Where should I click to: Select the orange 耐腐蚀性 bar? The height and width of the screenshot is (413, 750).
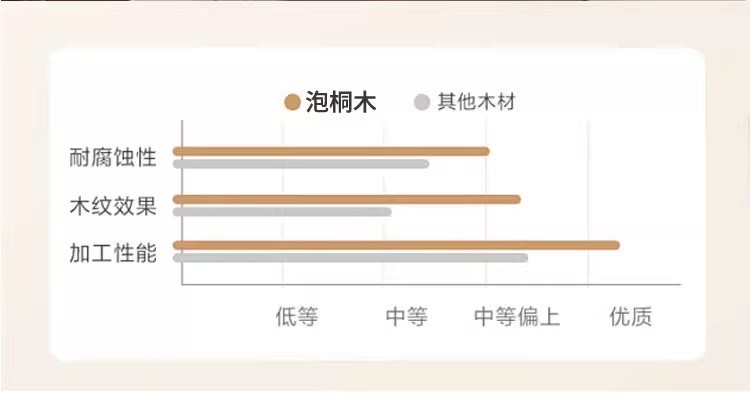click(x=331, y=151)
